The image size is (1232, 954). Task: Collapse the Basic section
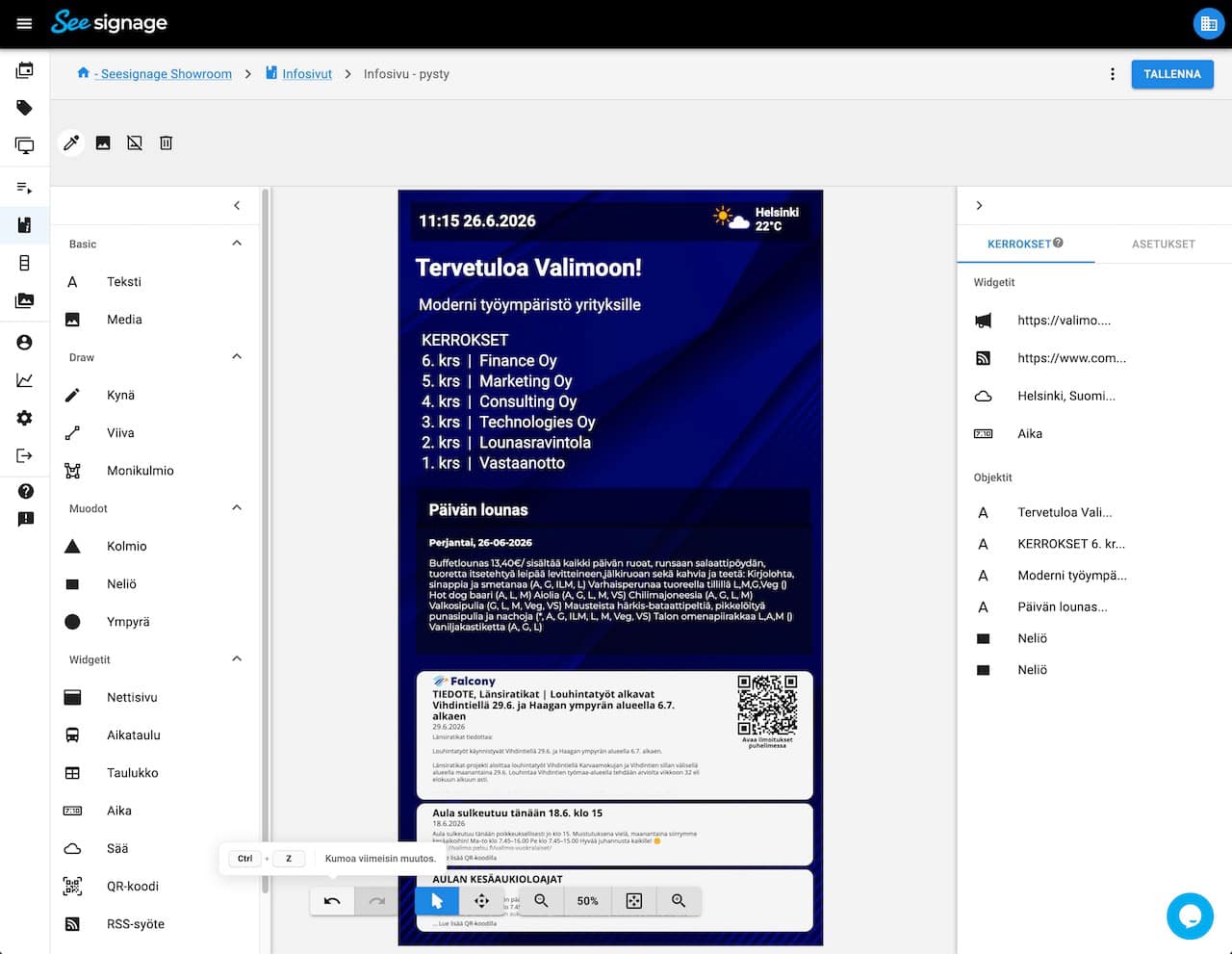pyautogui.click(x=237, y=244)
